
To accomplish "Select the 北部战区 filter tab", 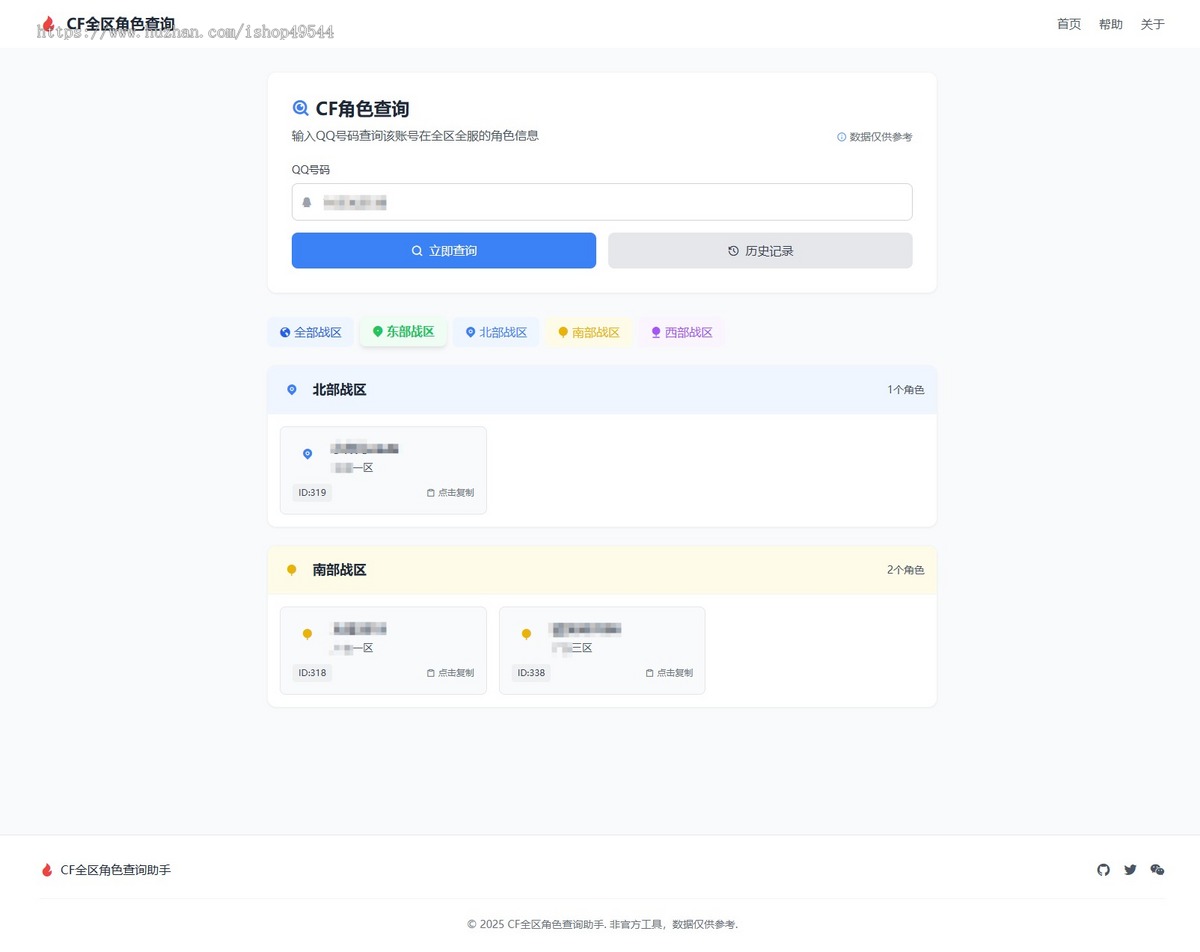I will [x=496, y=332].
